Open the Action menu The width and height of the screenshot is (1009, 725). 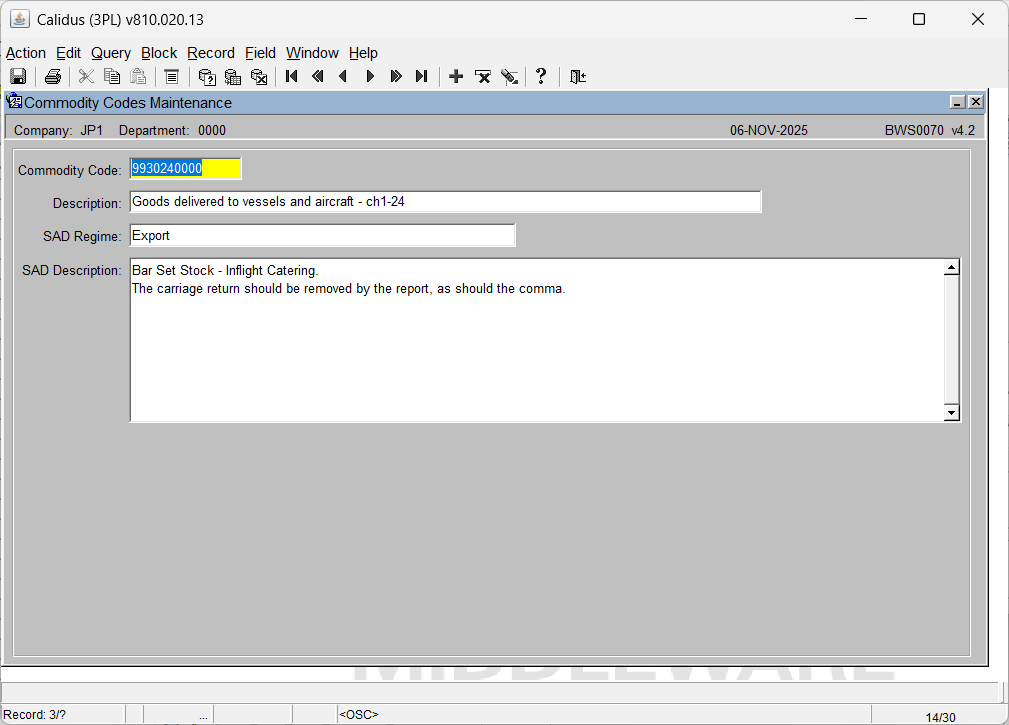click(26, 53)
